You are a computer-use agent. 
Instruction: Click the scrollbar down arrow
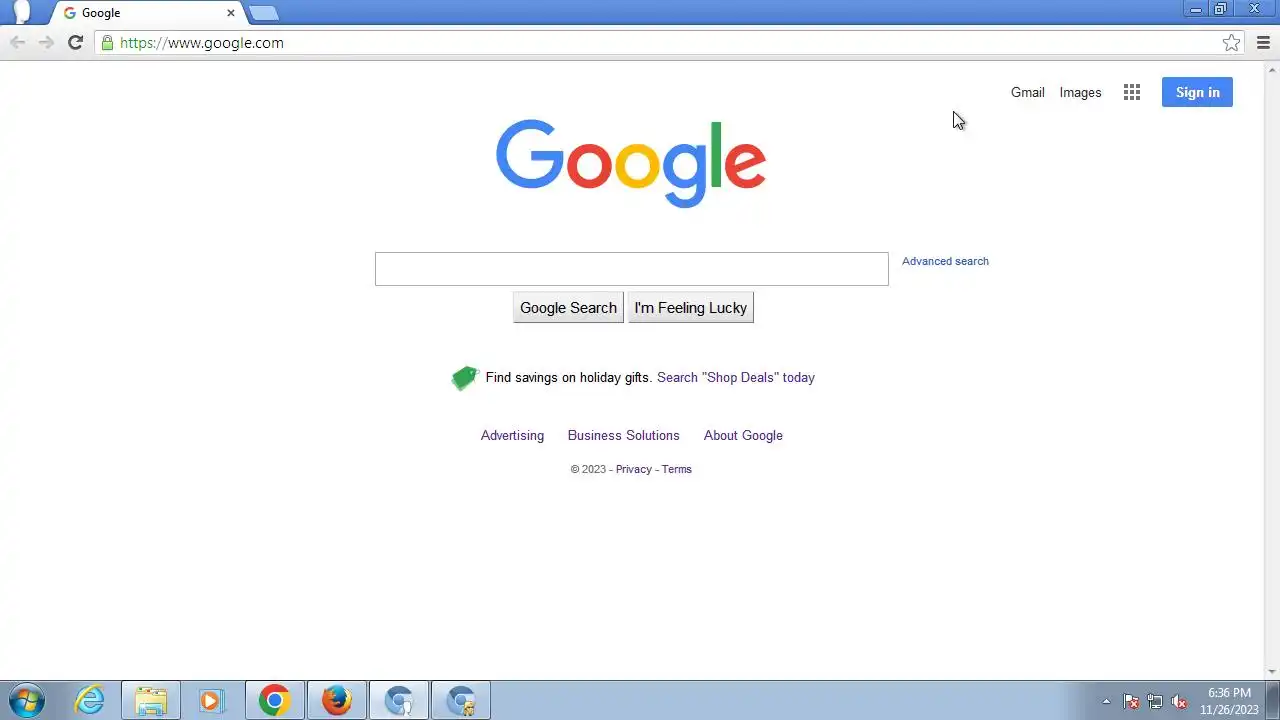point(1272,672)
